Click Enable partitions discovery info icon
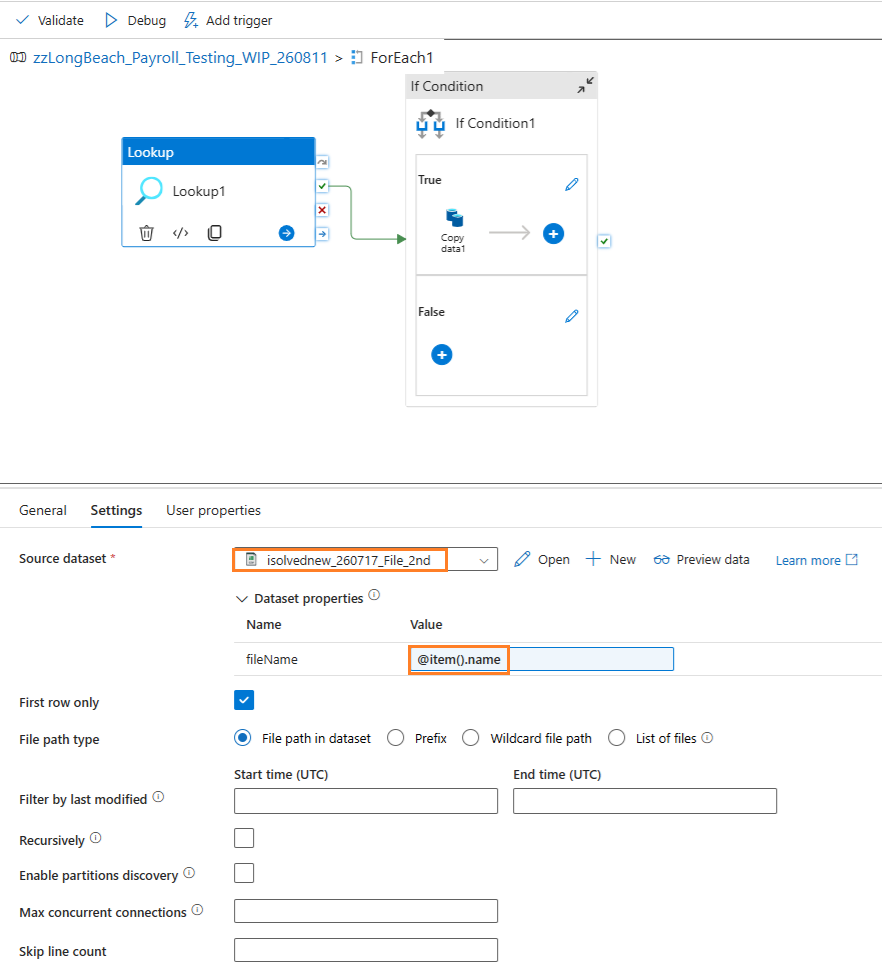Viewport: 882px width, 972px height. (190, 873)
